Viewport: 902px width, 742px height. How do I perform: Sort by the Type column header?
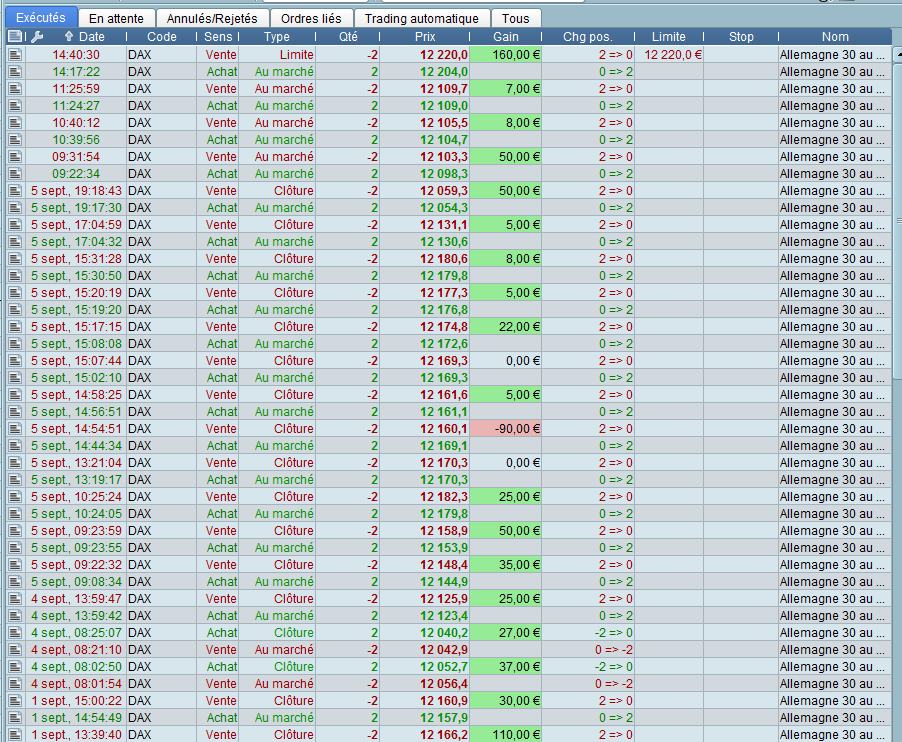tap(277, 37)
